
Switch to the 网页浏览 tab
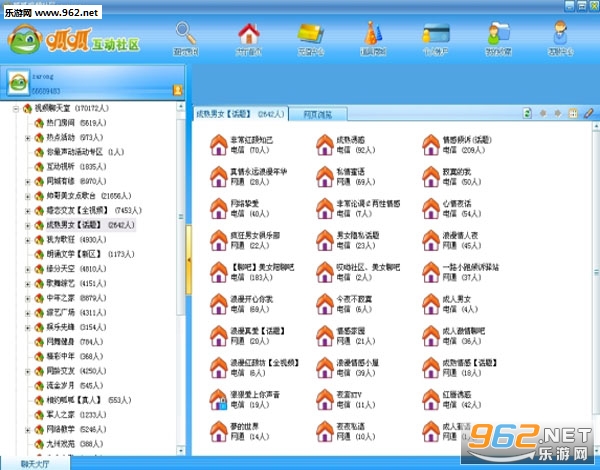[318, 114]
